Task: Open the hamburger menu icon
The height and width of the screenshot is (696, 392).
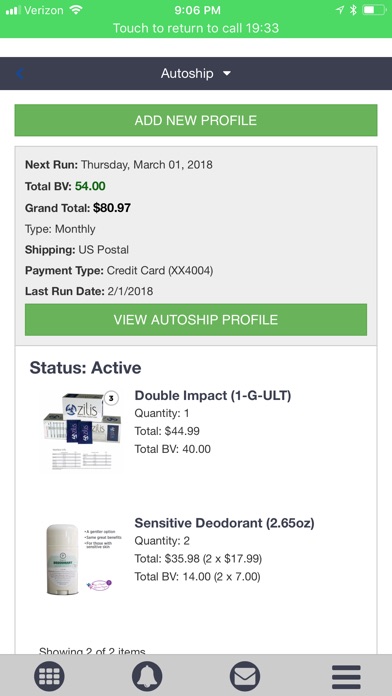Action: (346, 677)
